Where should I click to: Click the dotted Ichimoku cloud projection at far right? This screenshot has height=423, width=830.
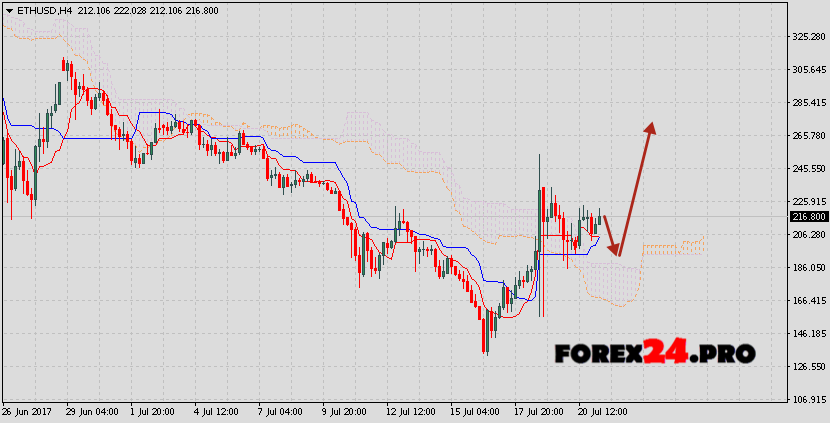pyautogui.click(x=672, y=247)
